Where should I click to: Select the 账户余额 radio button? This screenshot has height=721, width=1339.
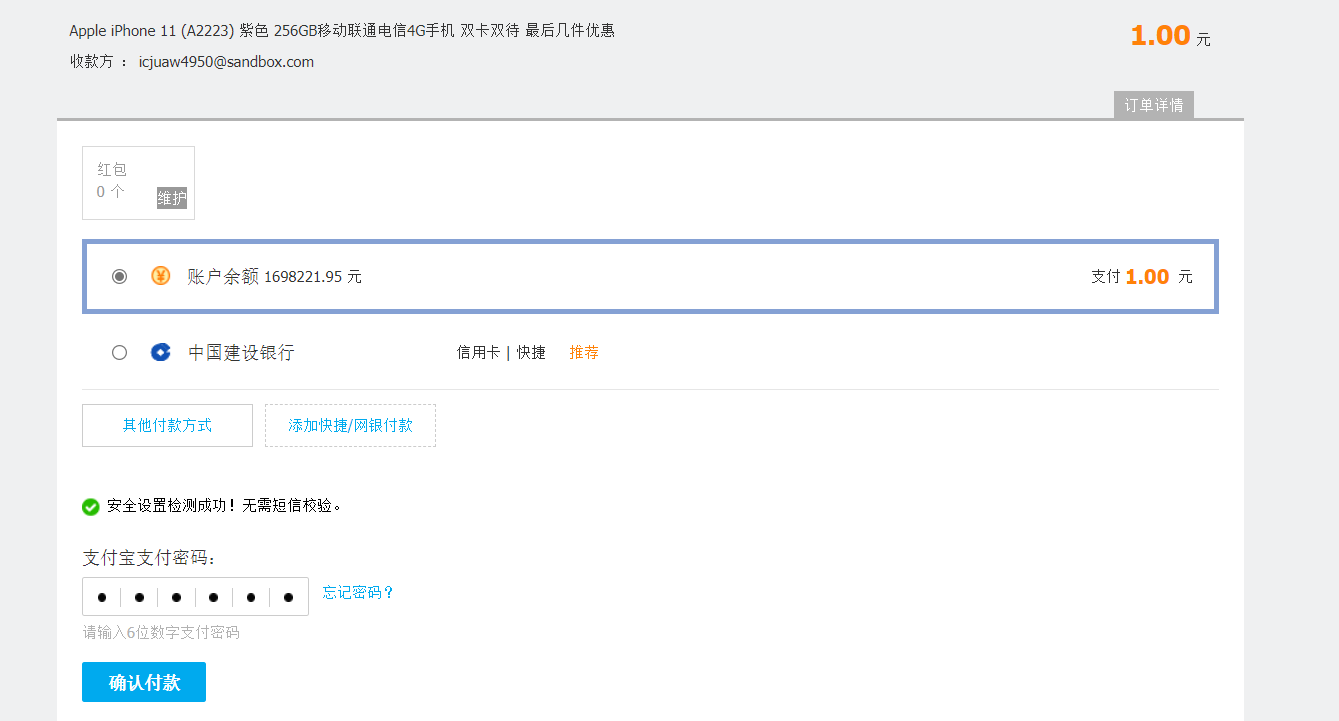[120, 276]
